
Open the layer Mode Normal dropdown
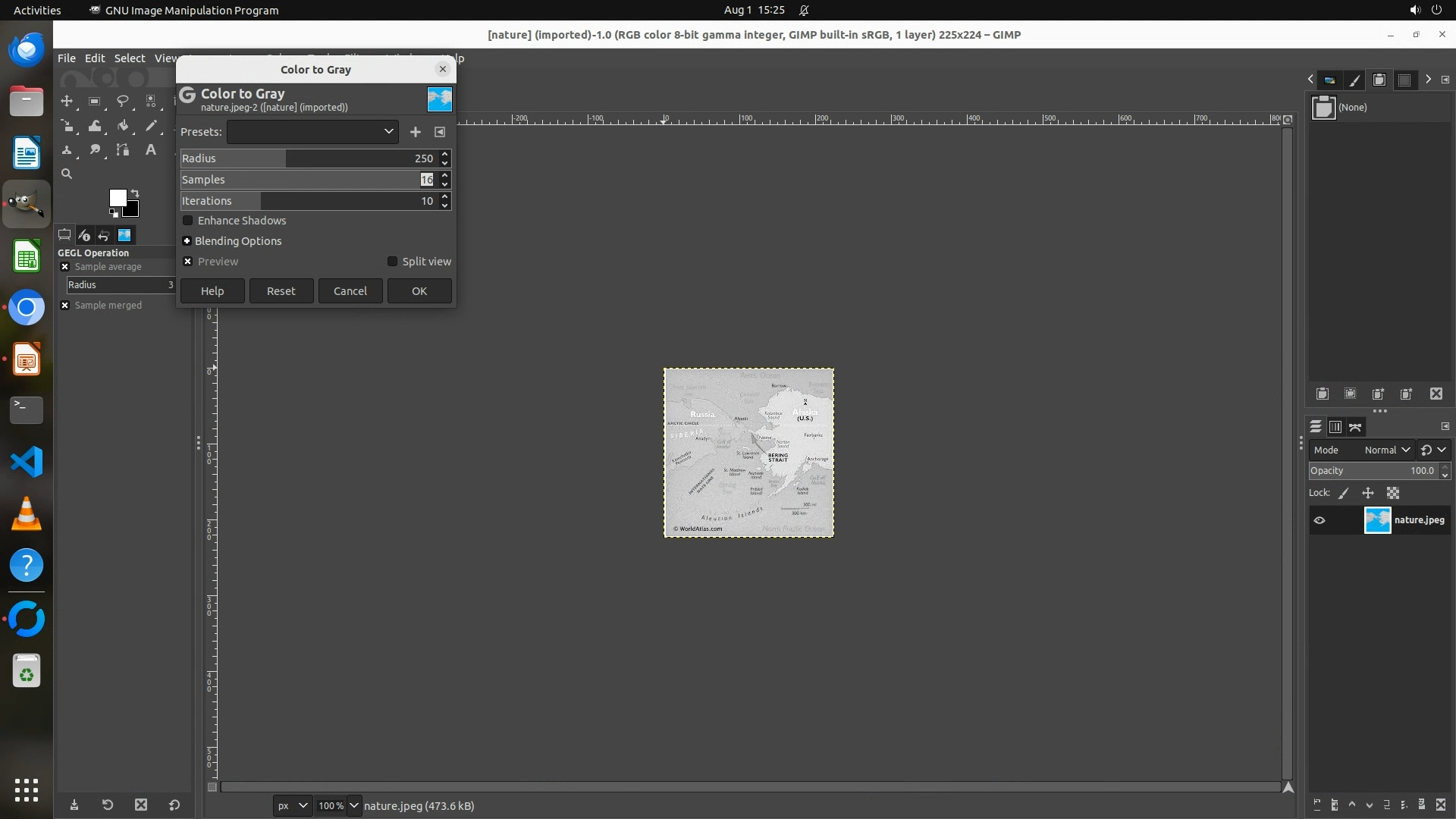[1386, 450]
